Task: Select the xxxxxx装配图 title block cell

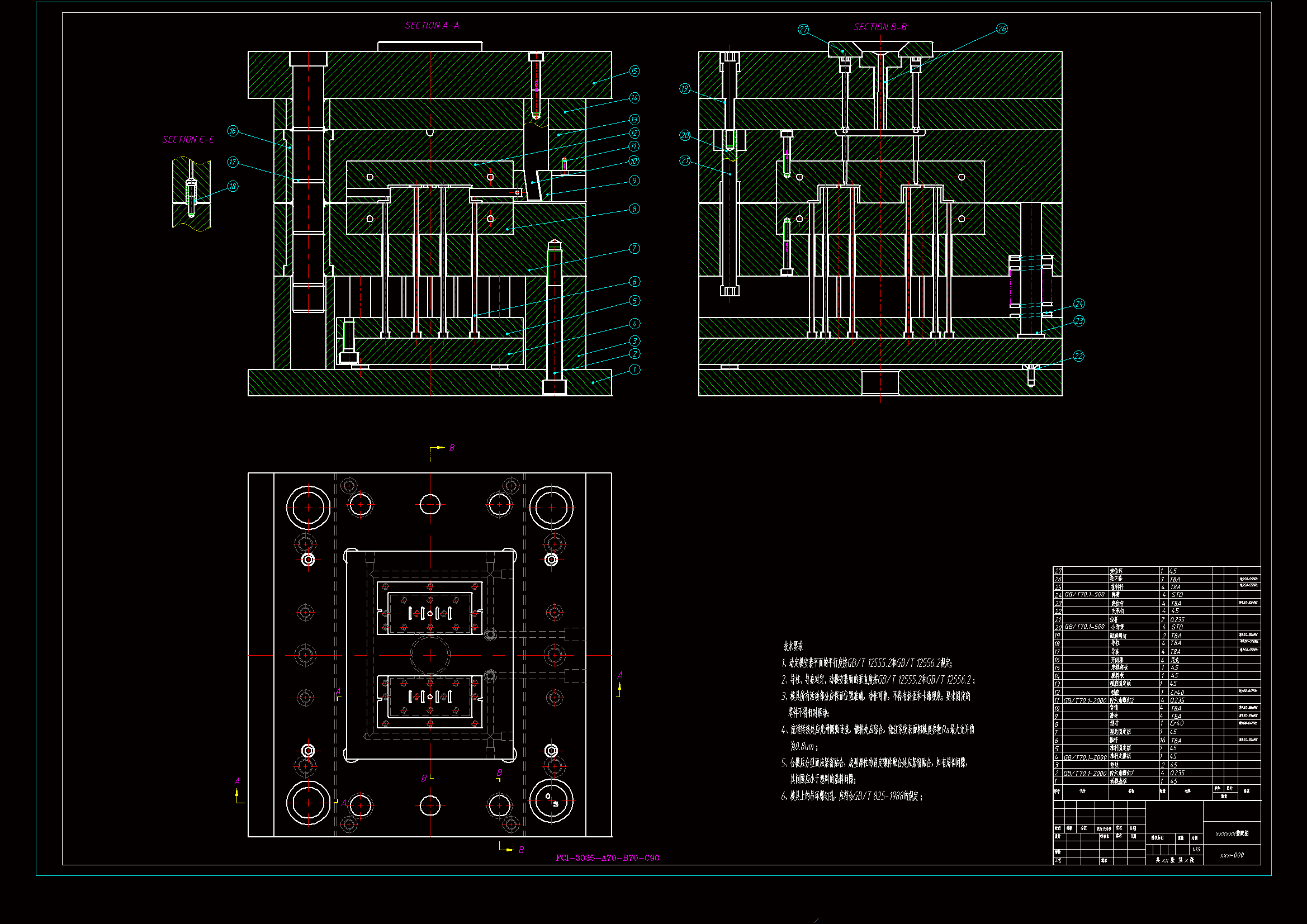Action: click(x=1232, y=833)
